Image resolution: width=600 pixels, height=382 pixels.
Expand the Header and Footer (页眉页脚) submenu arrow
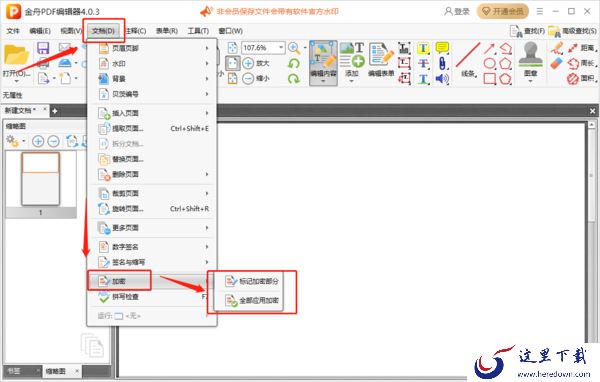point(207,48)
